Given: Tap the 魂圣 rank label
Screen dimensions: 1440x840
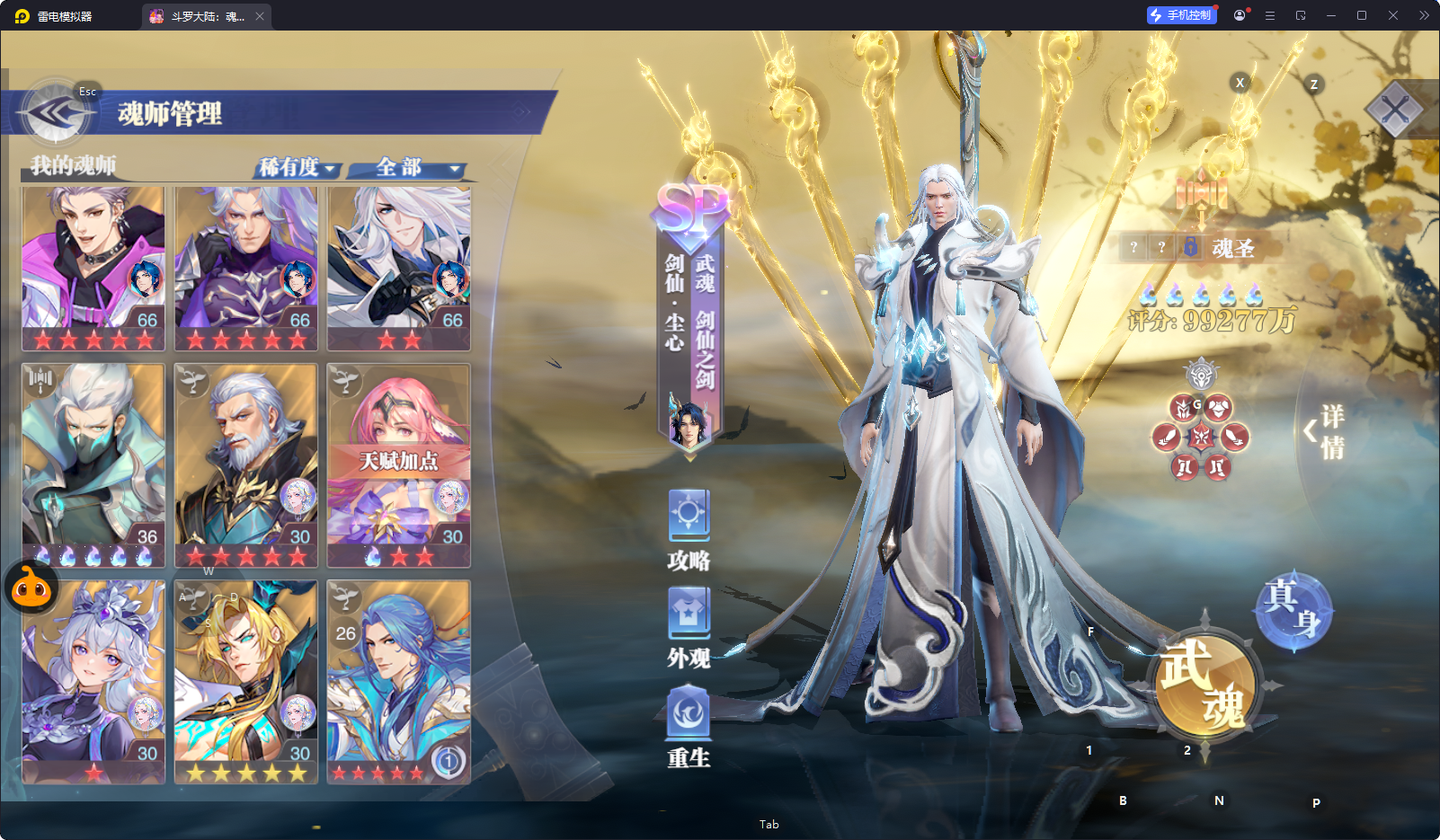Looking at the screenshot, I should click(1232, 248).
